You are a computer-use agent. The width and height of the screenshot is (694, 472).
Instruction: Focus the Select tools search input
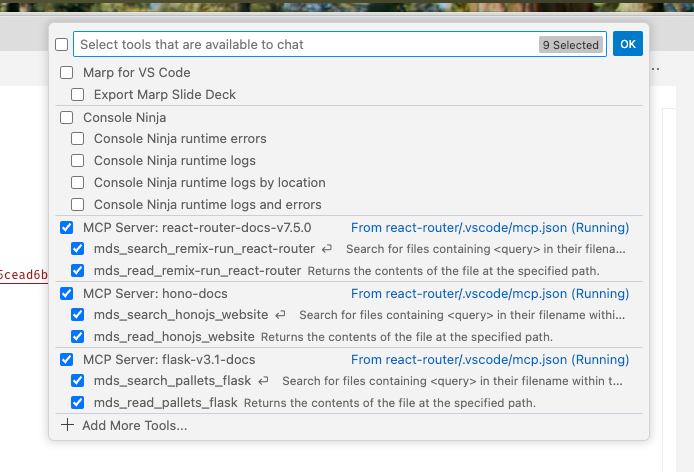[300, 45]
